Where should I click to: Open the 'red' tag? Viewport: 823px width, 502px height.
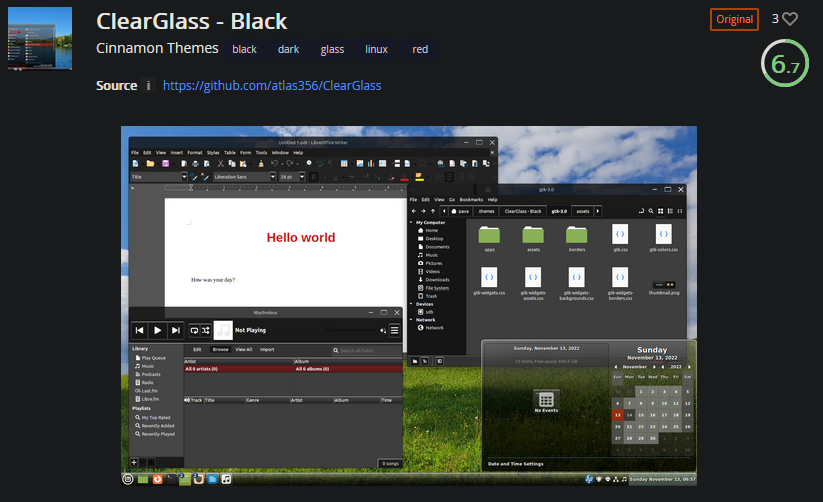coord(420,49)
